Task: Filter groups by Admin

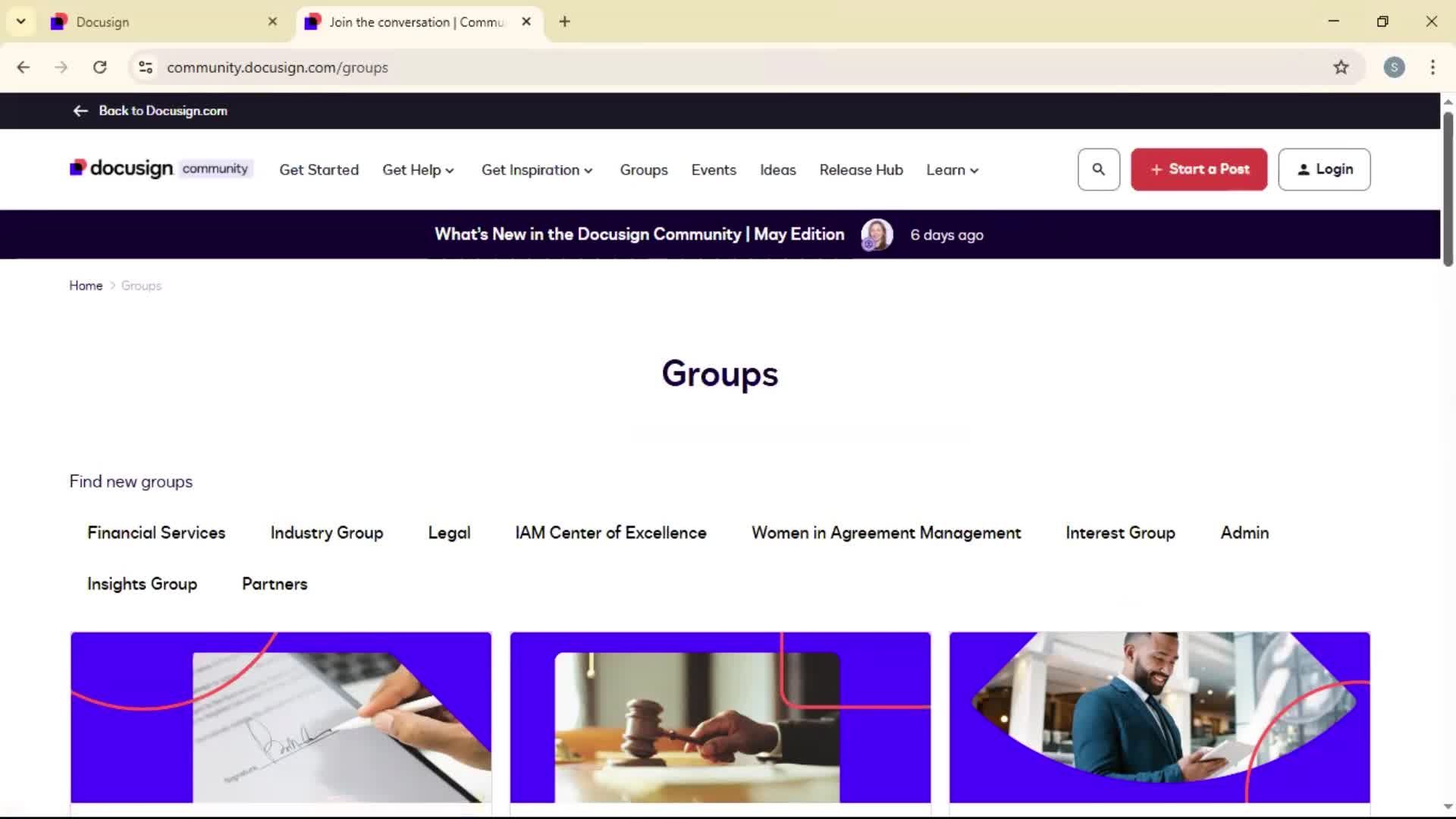Action: tap(1244, 532)
